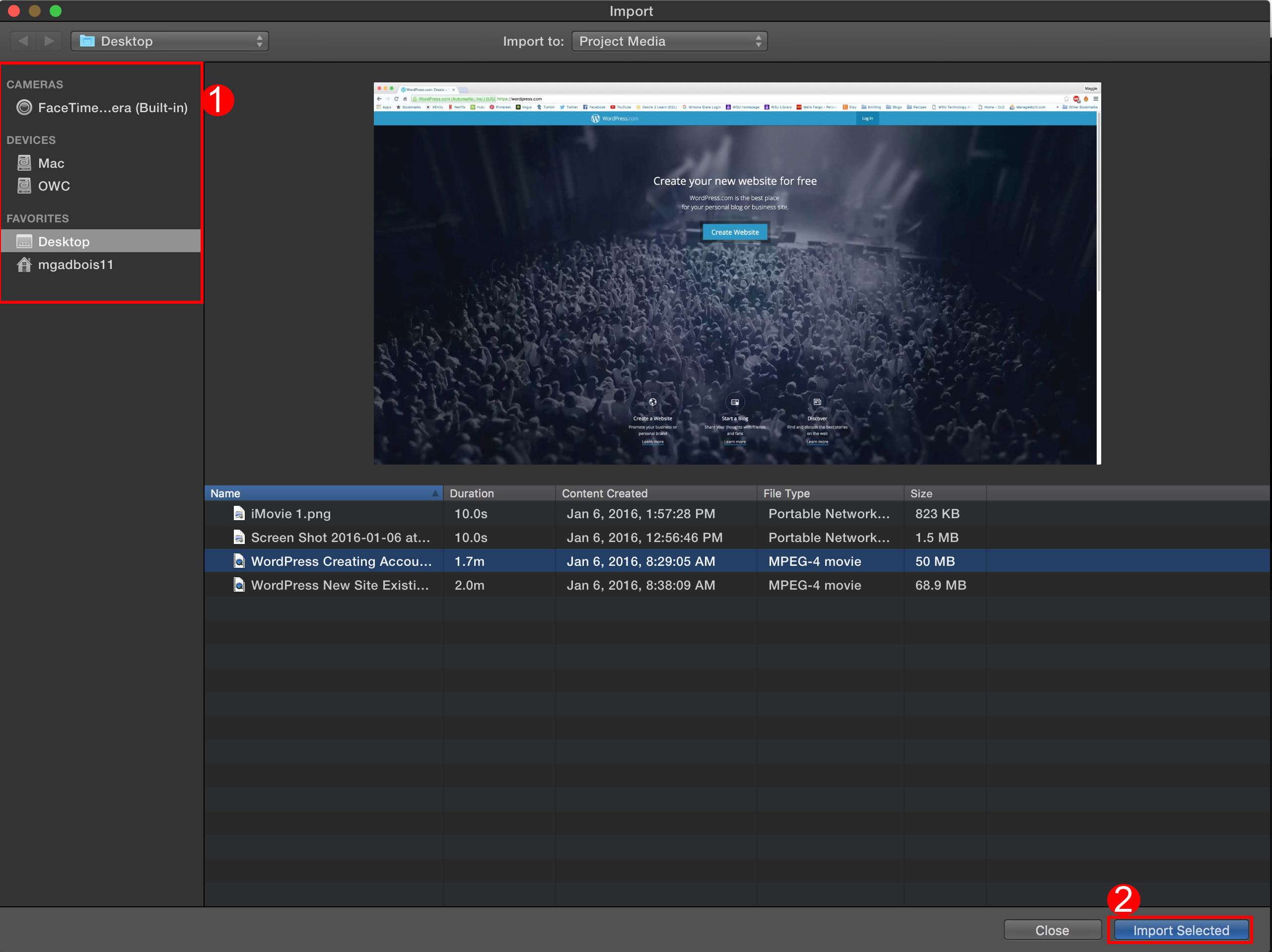Click the WordPress New Site movie file icon
Screen dimensions: 1272x952
click(x=239, y=585)
